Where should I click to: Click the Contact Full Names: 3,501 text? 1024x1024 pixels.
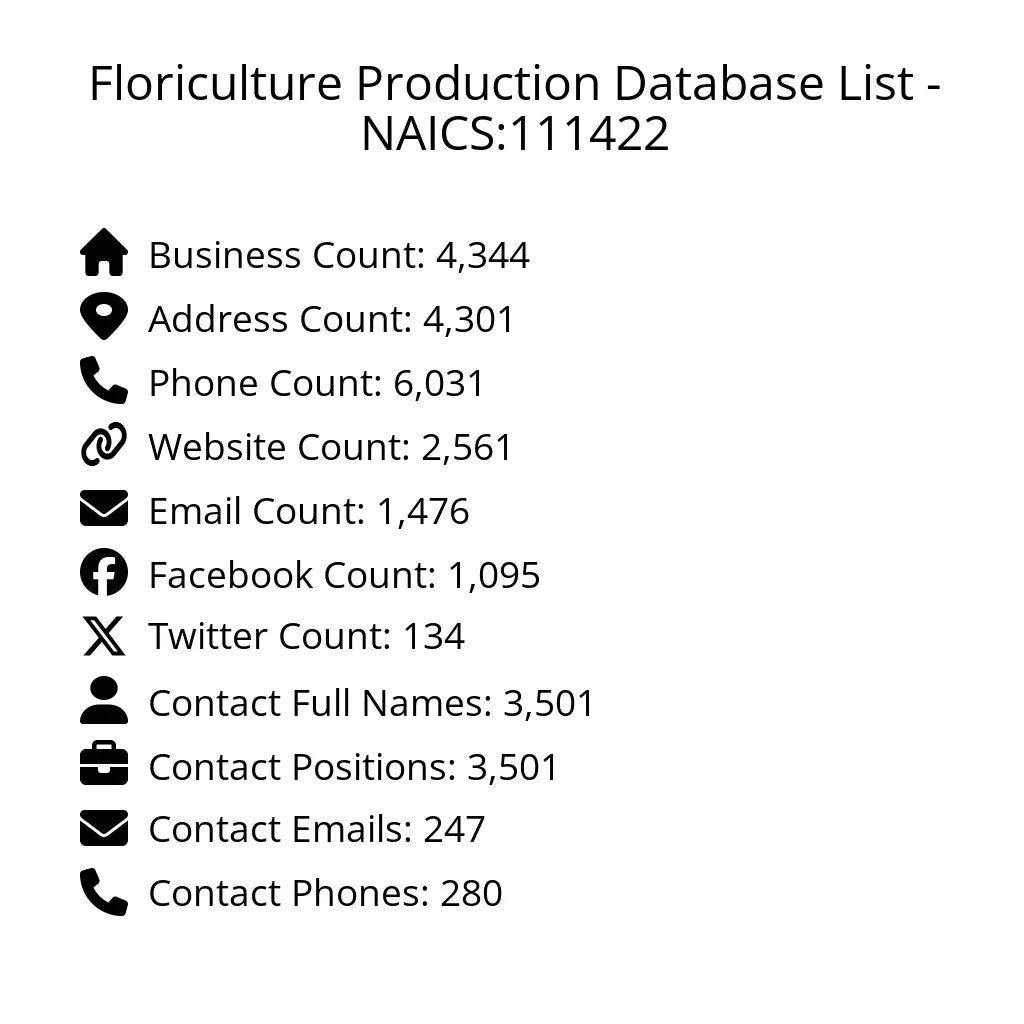click(371, 704)
